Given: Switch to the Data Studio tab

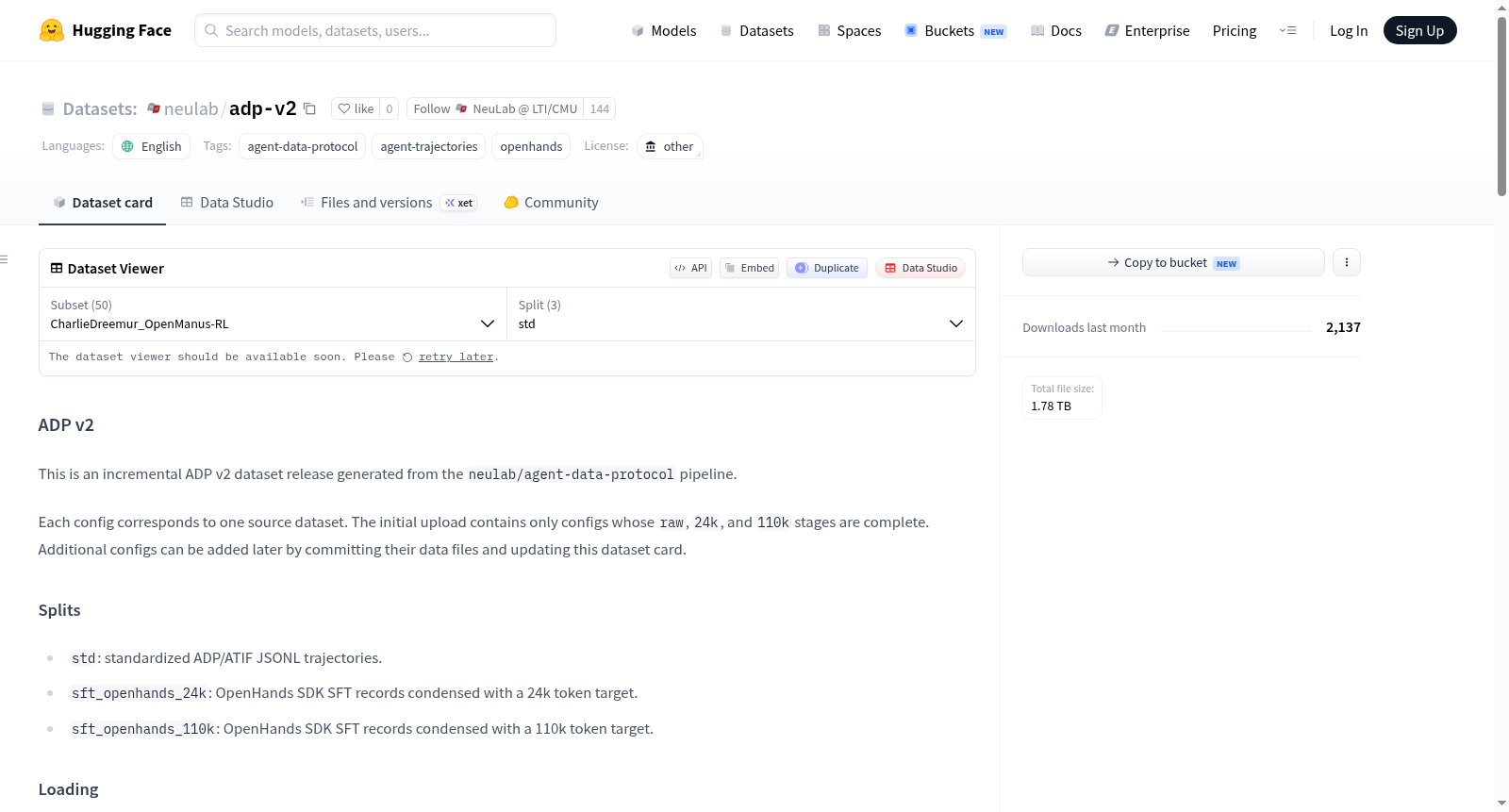Looking at the screenshot, I should point(227,203).
